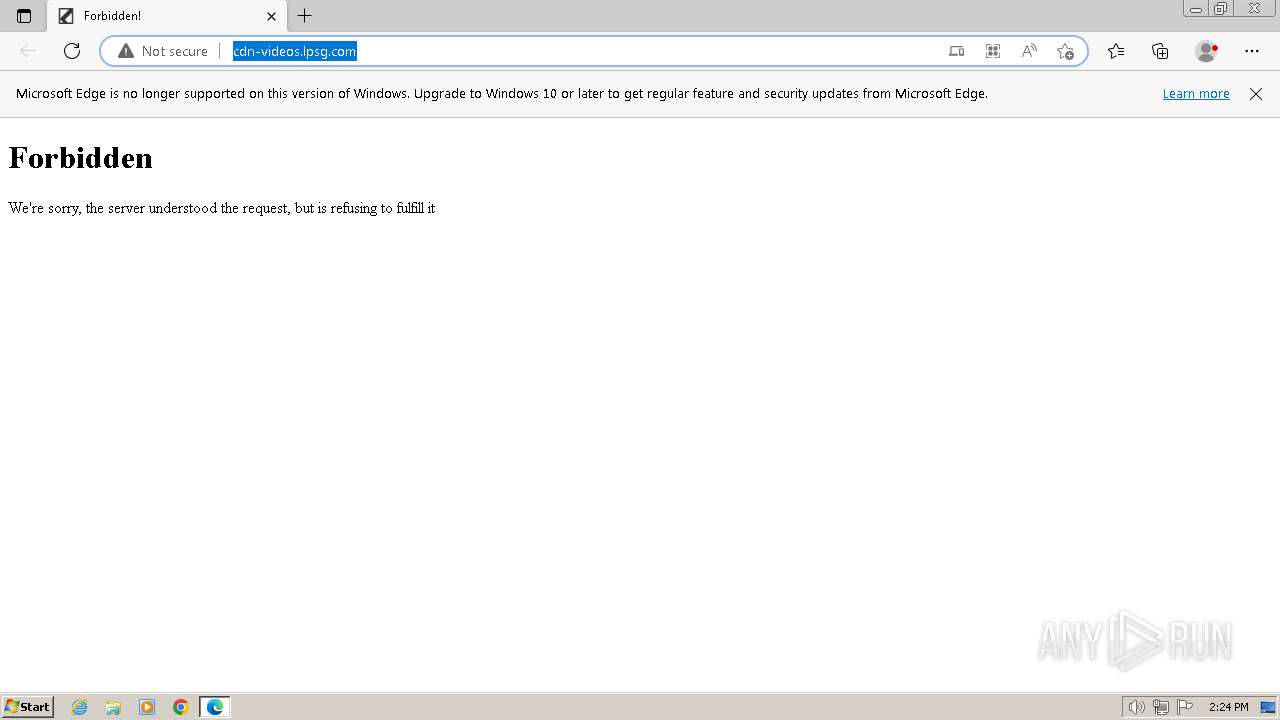Start Read aloud from address bar

point(1029,51)
